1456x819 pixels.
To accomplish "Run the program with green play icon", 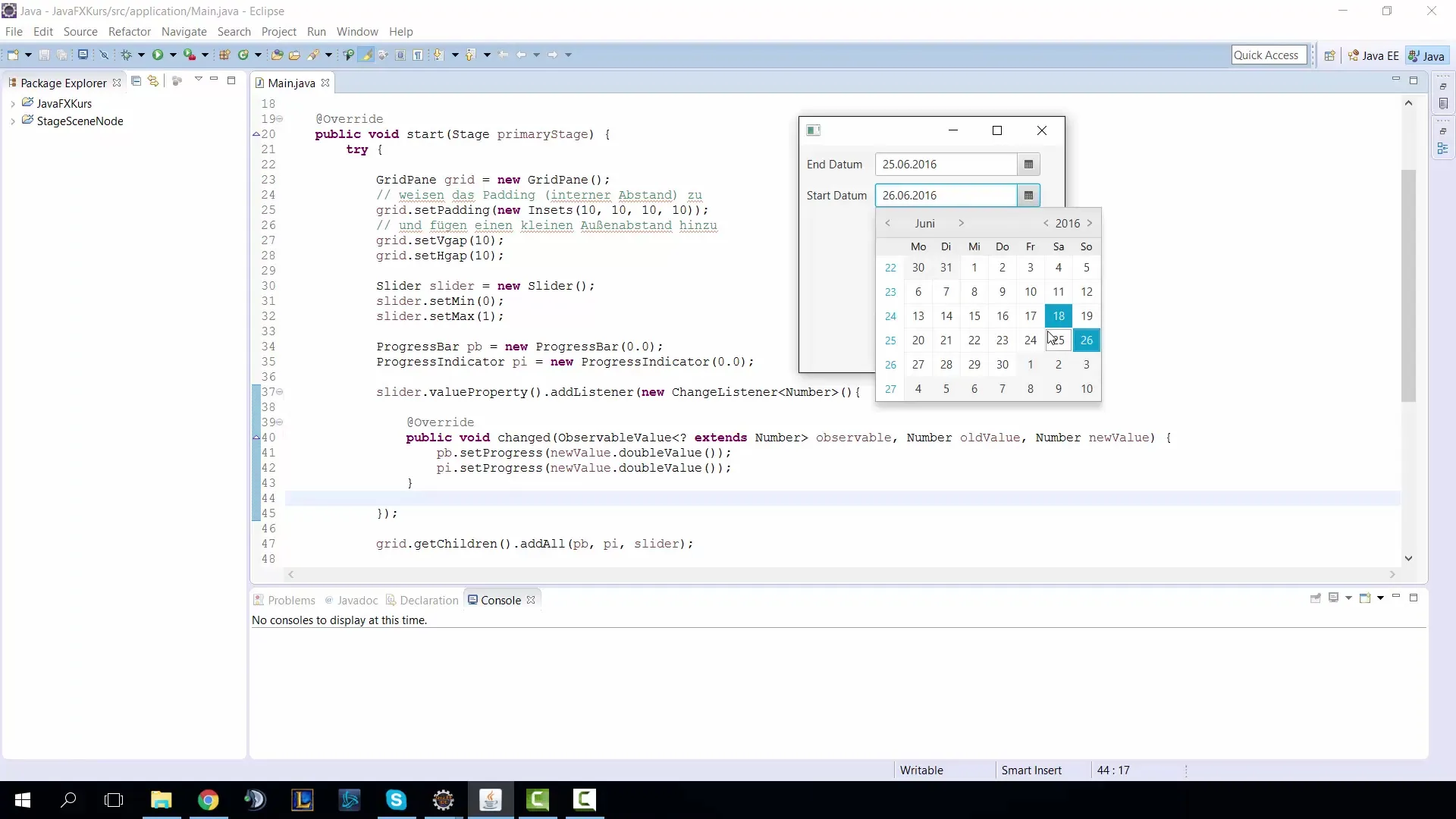I will pos(158,55).
